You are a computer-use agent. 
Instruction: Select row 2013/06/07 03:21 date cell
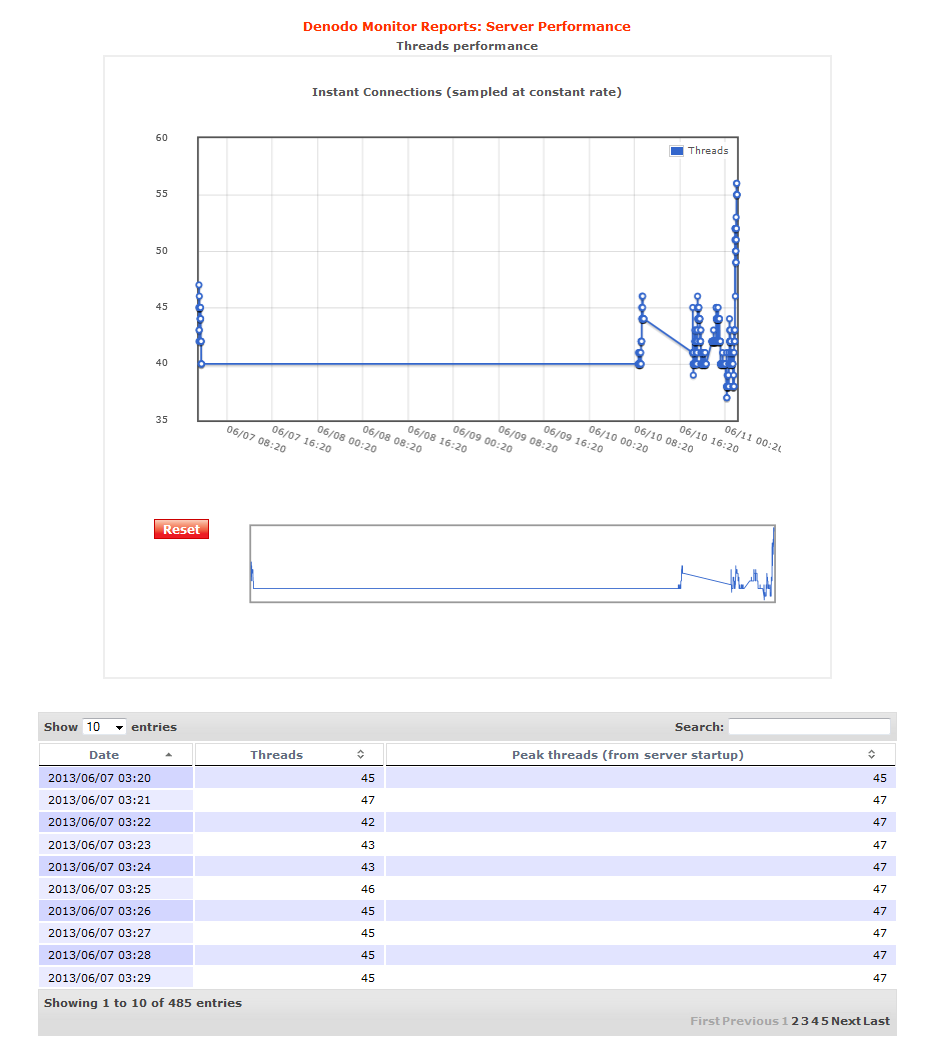[116, 800]
